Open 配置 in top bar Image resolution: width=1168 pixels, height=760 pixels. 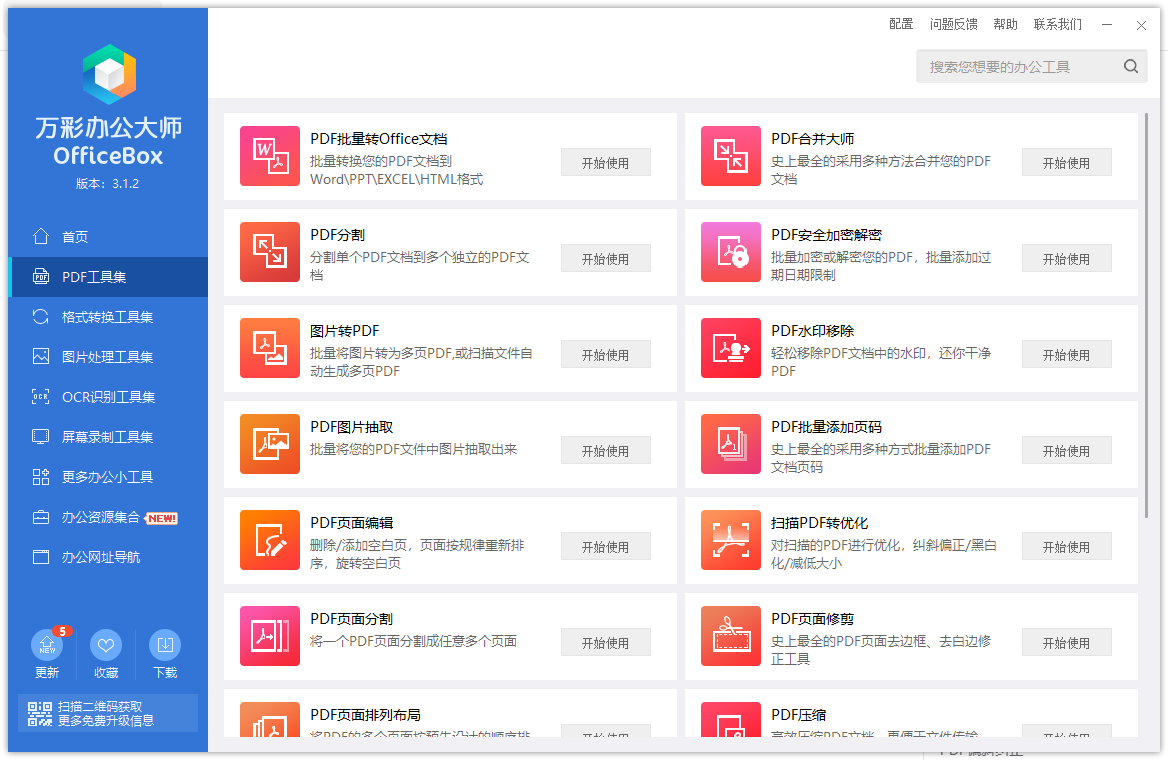click(901, 24)
